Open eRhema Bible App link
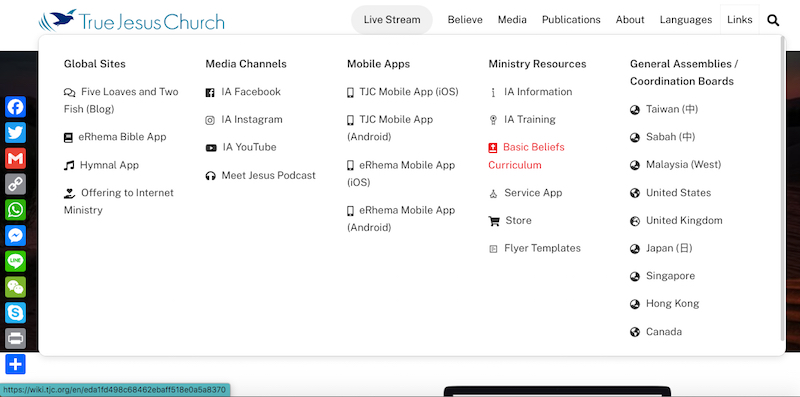This screenshot has height=397, width=800. pos(115,137)
